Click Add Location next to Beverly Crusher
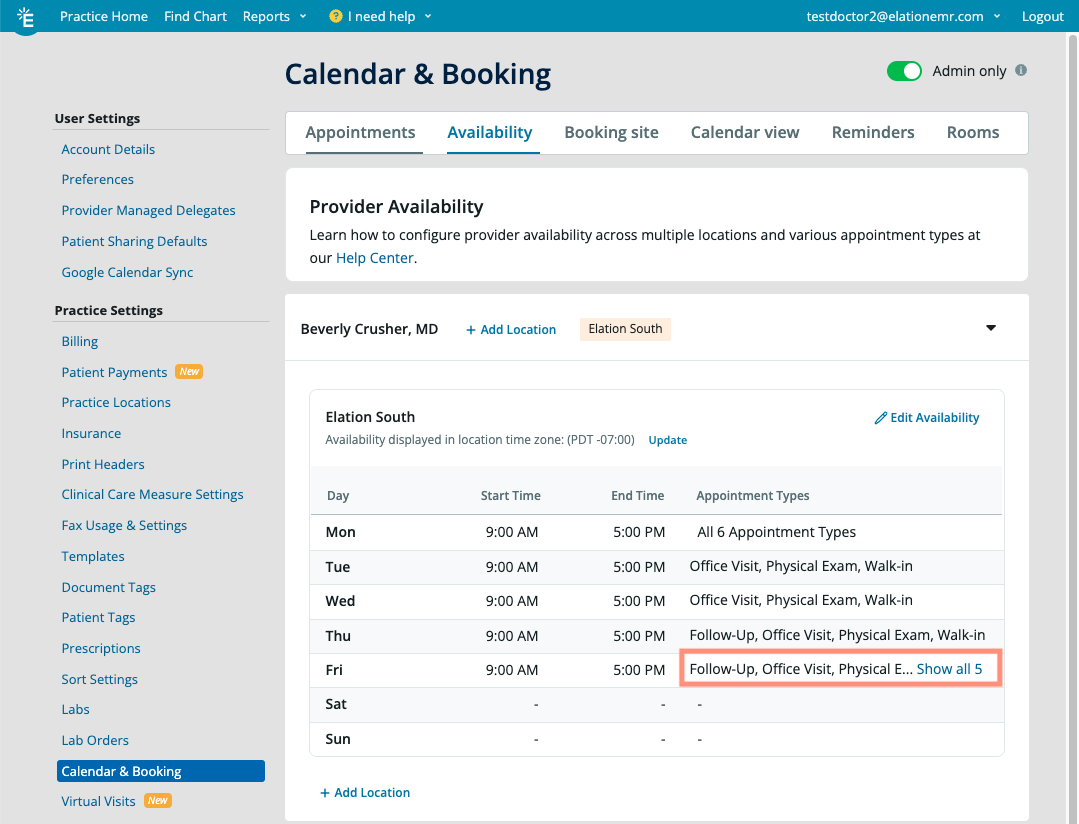Image resolution: width=1079 pixels, height=824 pixels. point(511,330)
